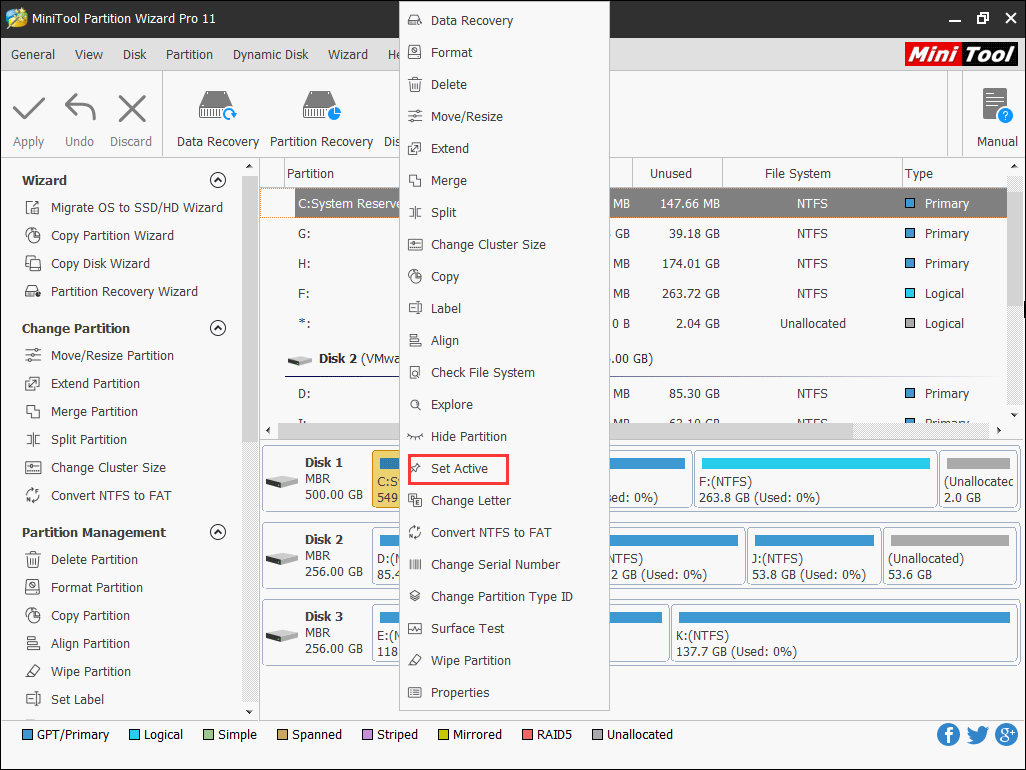The image size is (1026, 770).
Task: Choose Move/Resize Partition in sidebar
Action: tap(99, 356)
